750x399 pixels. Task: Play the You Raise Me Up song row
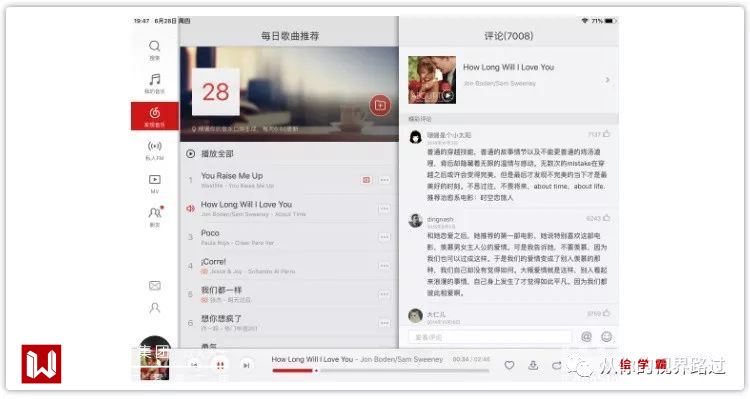pos(289,180)
